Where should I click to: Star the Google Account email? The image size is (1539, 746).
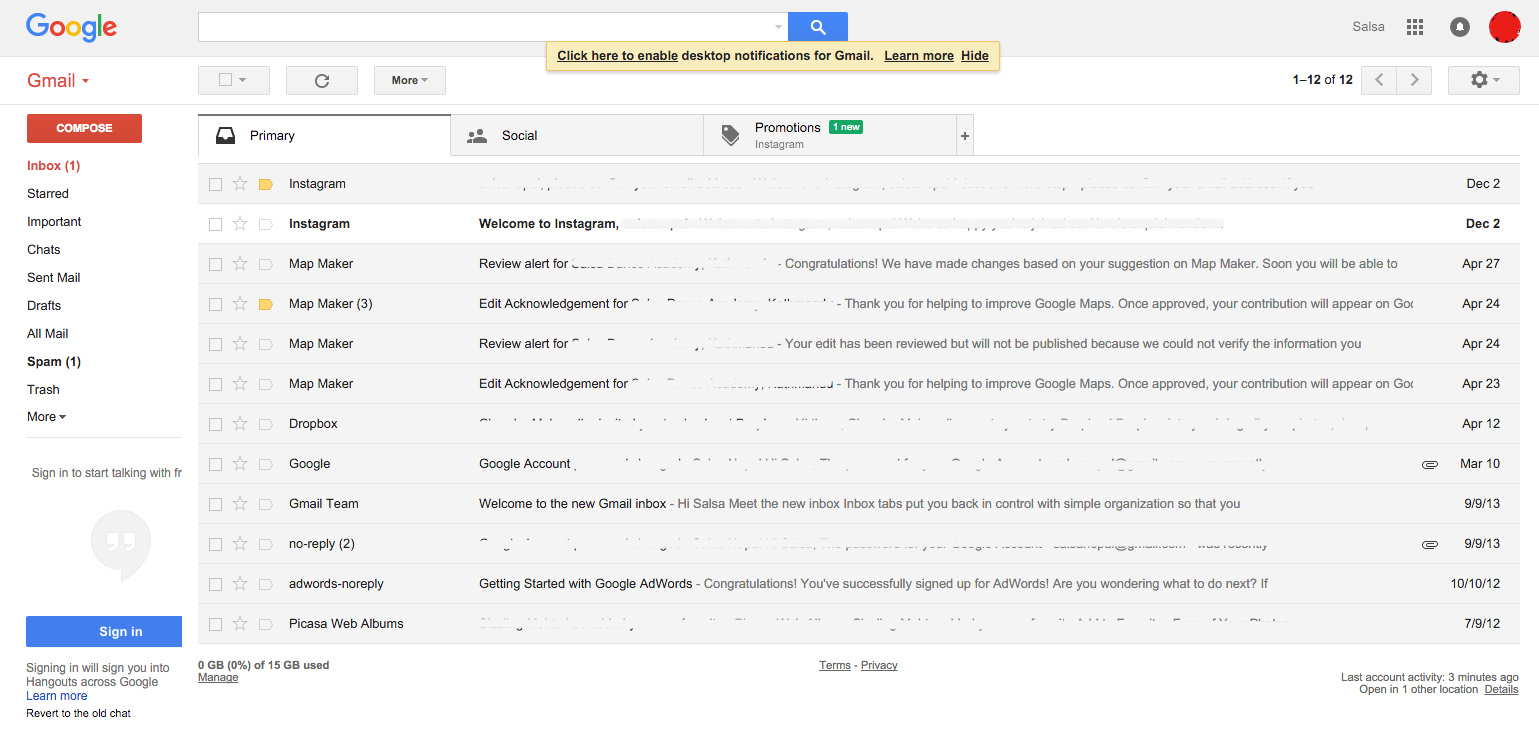point(240,464)
